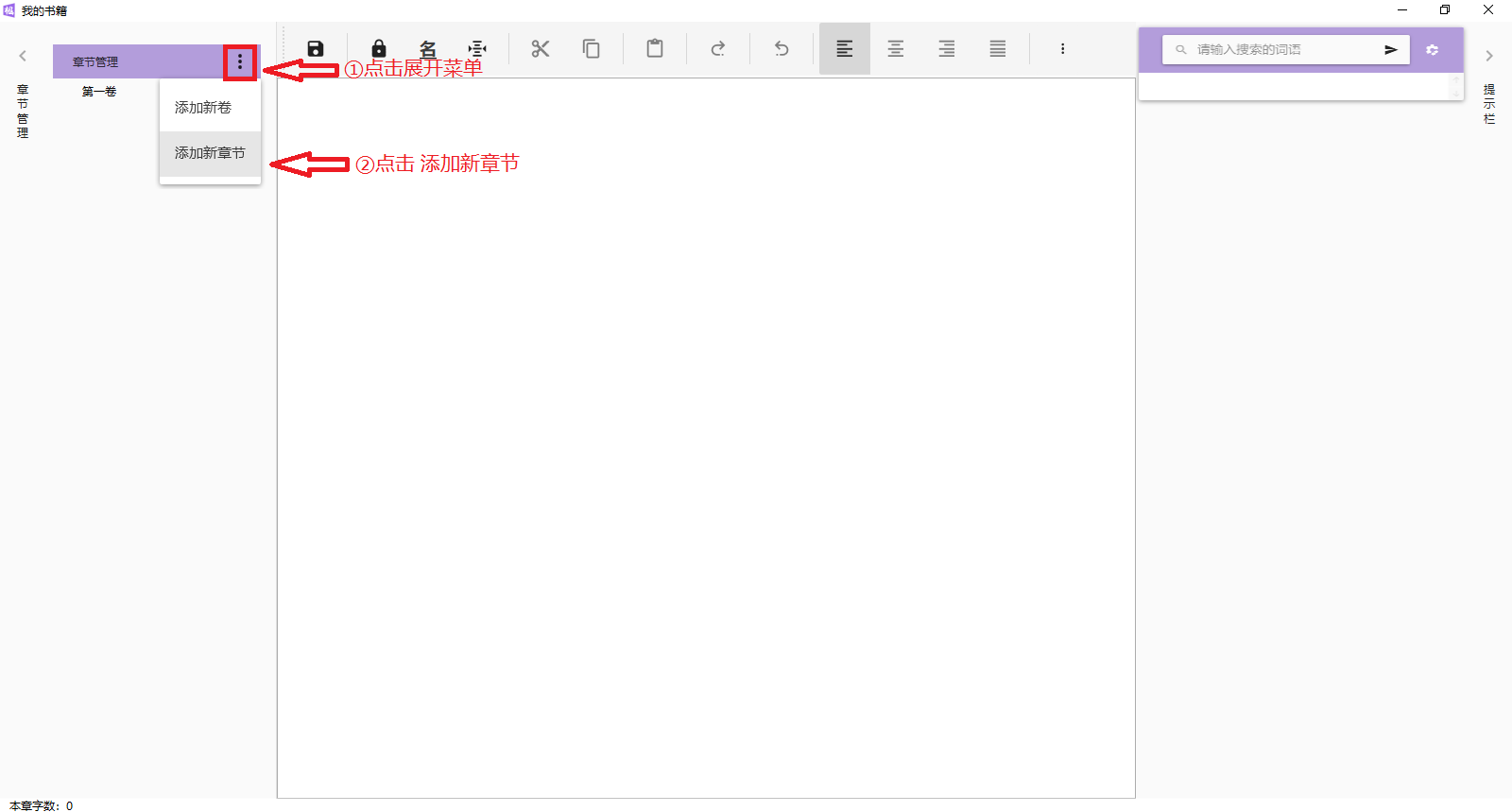Image resolution: width=1512 pixels, height=812 pixels.
Task: Click the search word input field
Action: (x=1285, y=49)
